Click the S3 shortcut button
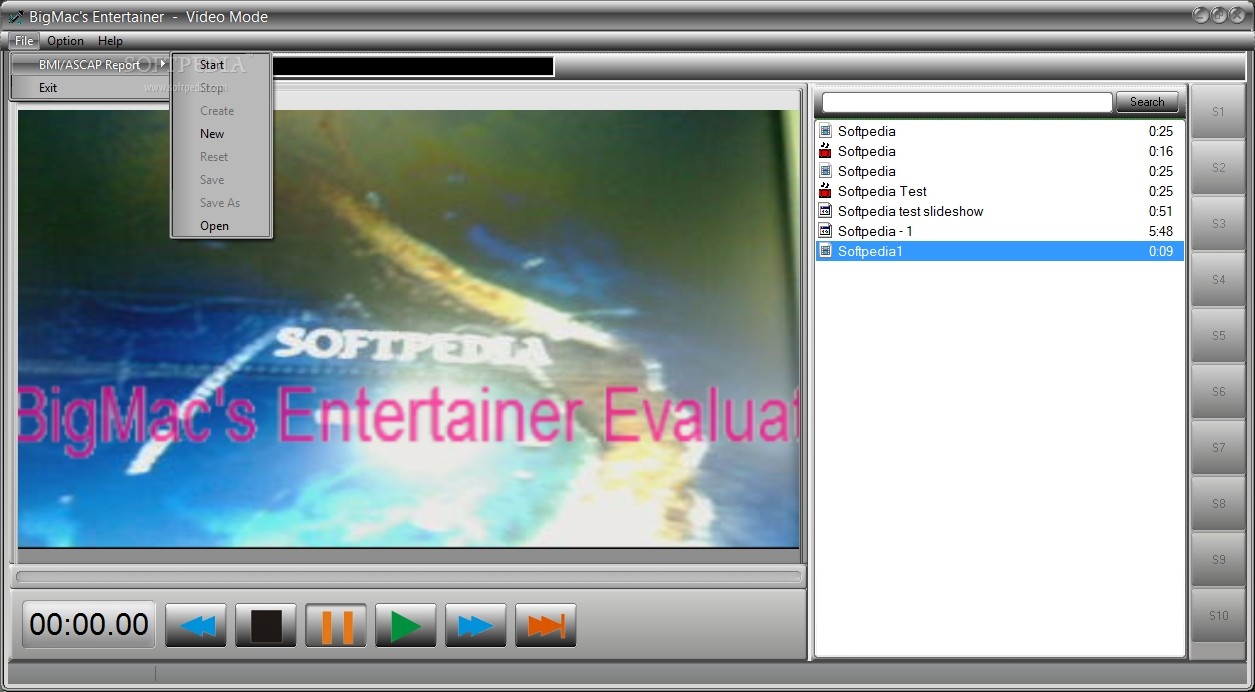The image size is (1255, 692). (x=1218, y=224)
